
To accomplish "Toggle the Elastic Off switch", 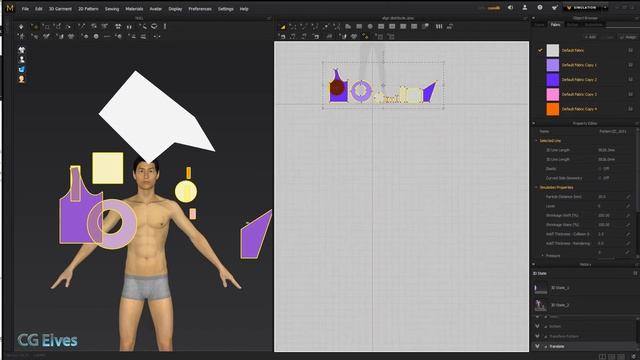I will 604,169.
